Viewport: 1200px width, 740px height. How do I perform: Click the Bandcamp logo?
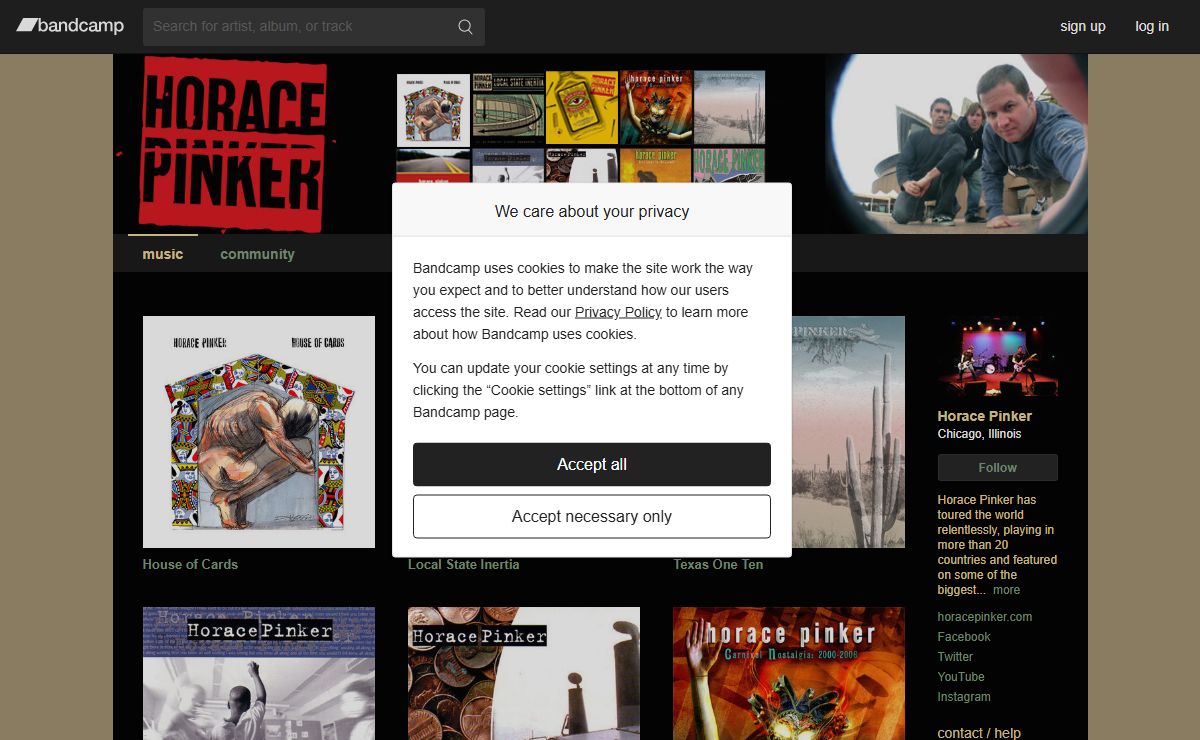pos(70,26)
